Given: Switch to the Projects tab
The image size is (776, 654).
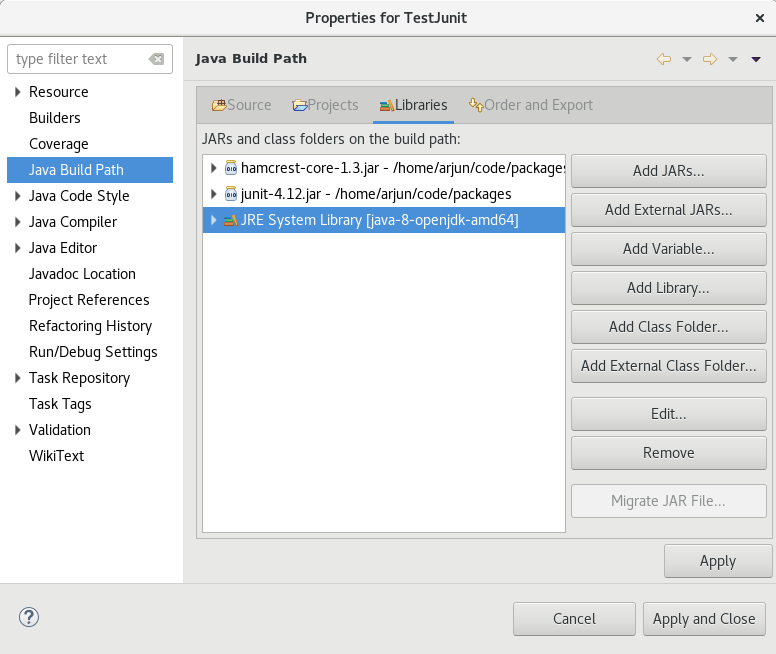Looking at the screenshot, I should click(325, 105).
